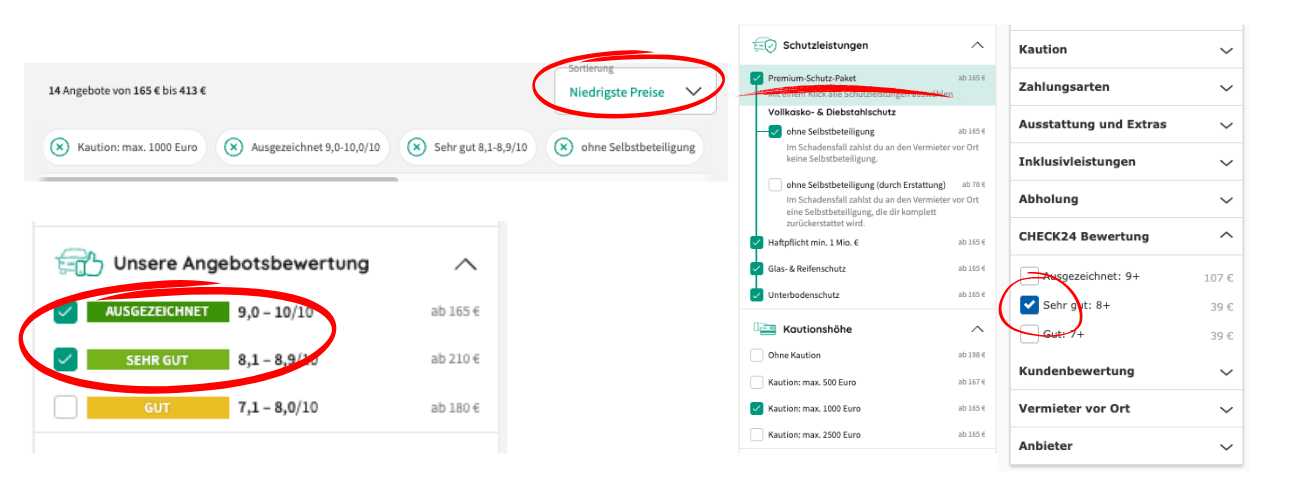The width and height of the screenshot is (1300, 500).
Task: Remove the ohne Selbstbeteiligung filter chip
Action: coord(563,148)
